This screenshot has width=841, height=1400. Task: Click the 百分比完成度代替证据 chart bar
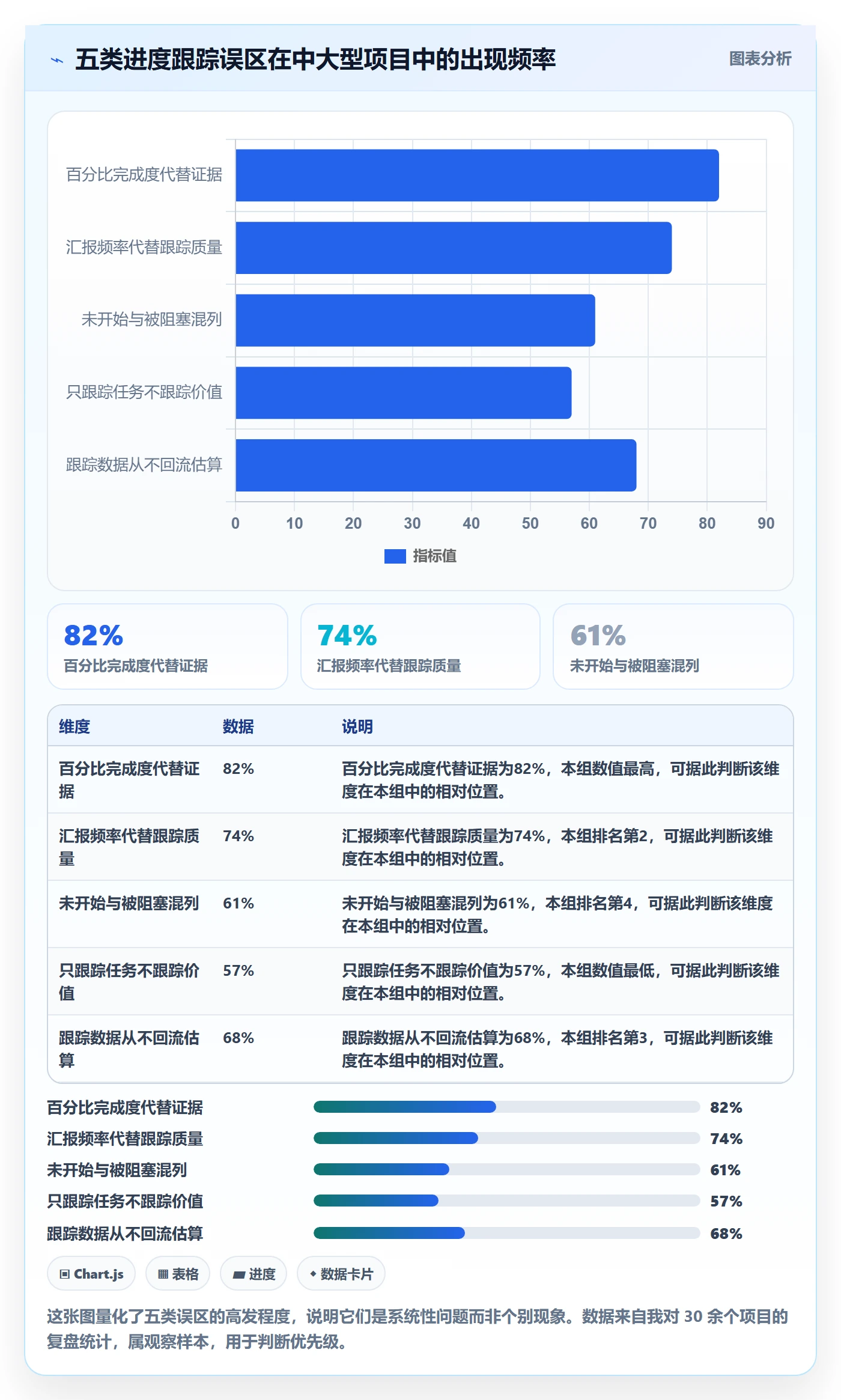tap(477, 175)
